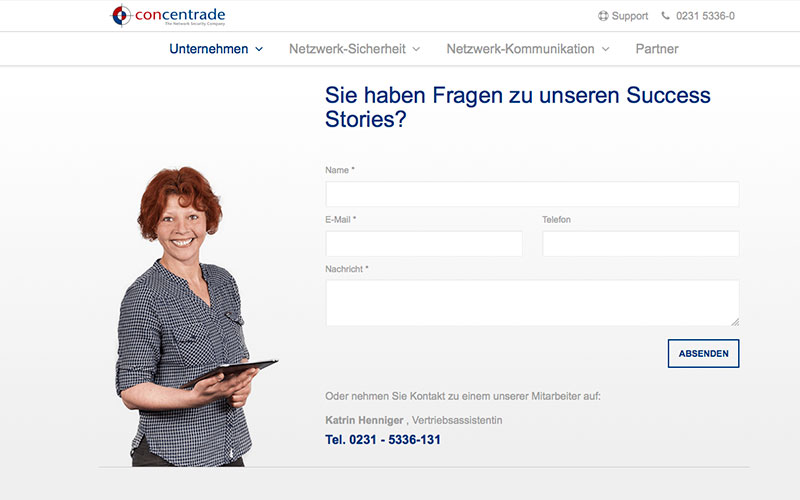This screenshot has width=800, height=500.
Task: Focus the Nachricht text area
Action: point(532,303)
